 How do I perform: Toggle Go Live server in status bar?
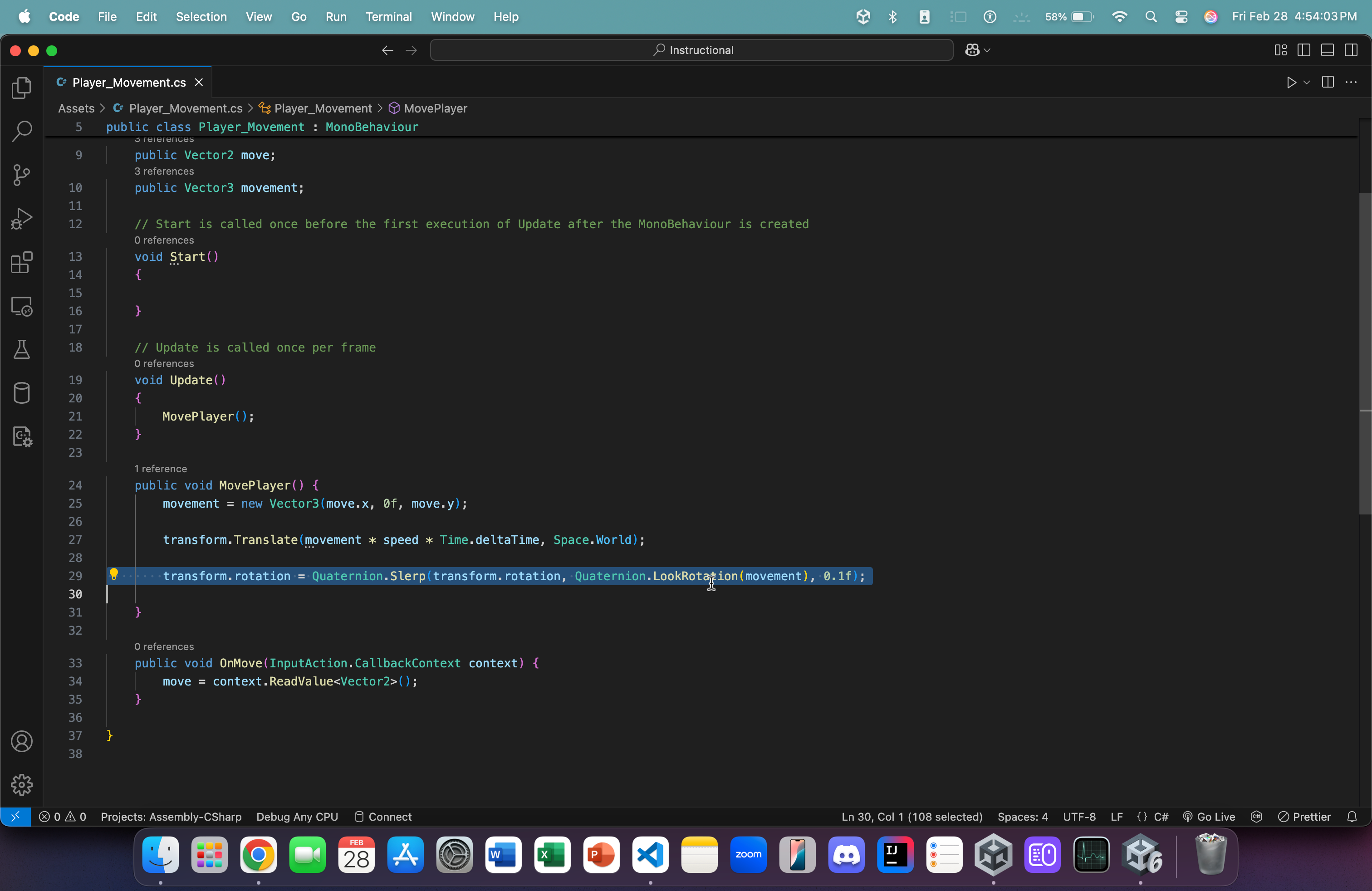(1209, 817)
